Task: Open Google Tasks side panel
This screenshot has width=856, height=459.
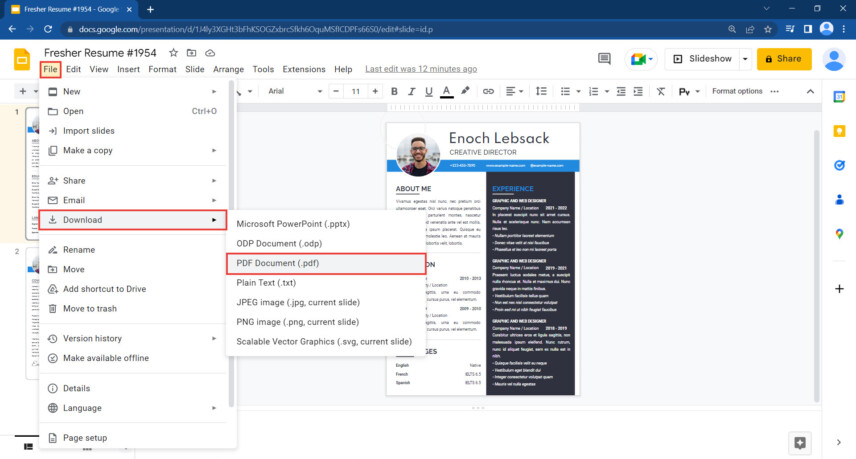Action: pyautogui.click(x=839, y=165)
